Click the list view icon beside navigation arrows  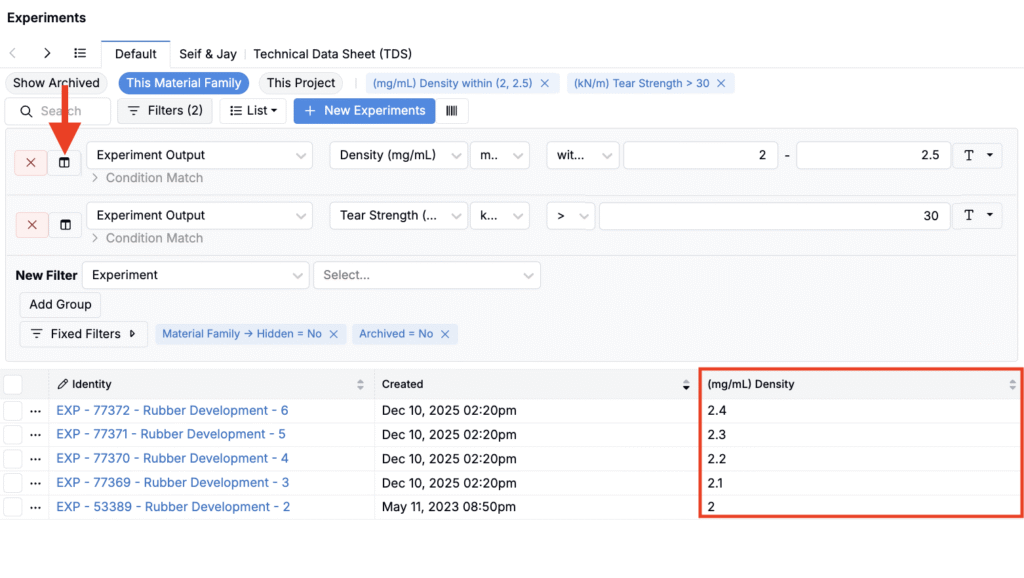(80, 53)
